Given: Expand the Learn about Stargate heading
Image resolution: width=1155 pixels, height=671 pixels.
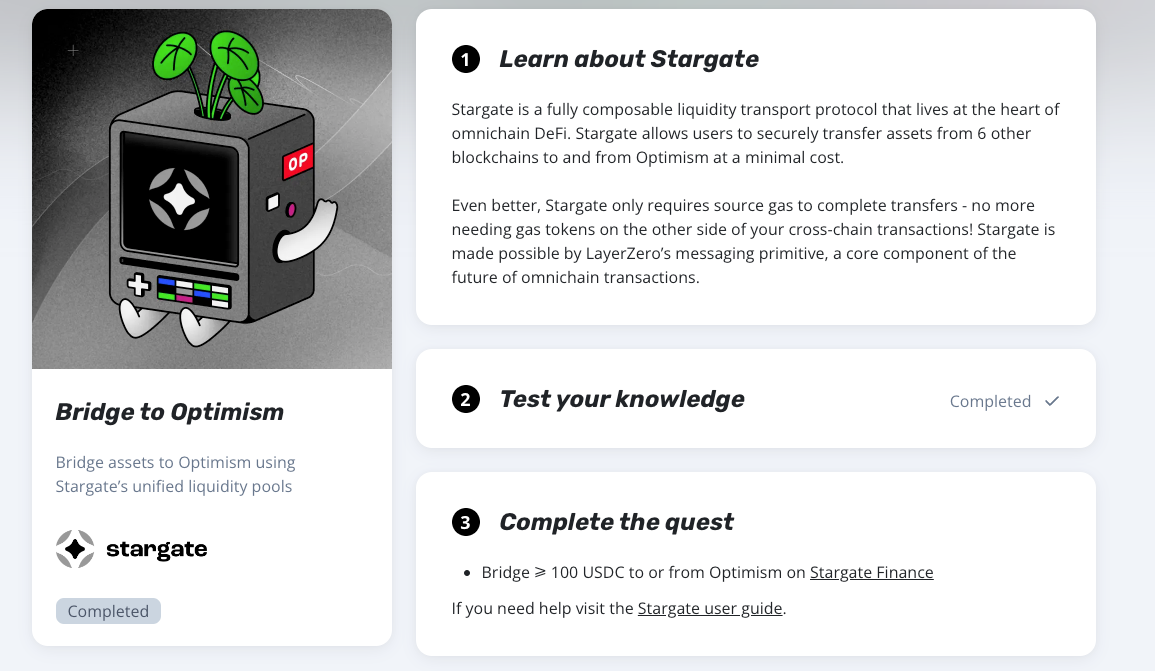Looking at the screenshot, I should [x=628, y=59].
